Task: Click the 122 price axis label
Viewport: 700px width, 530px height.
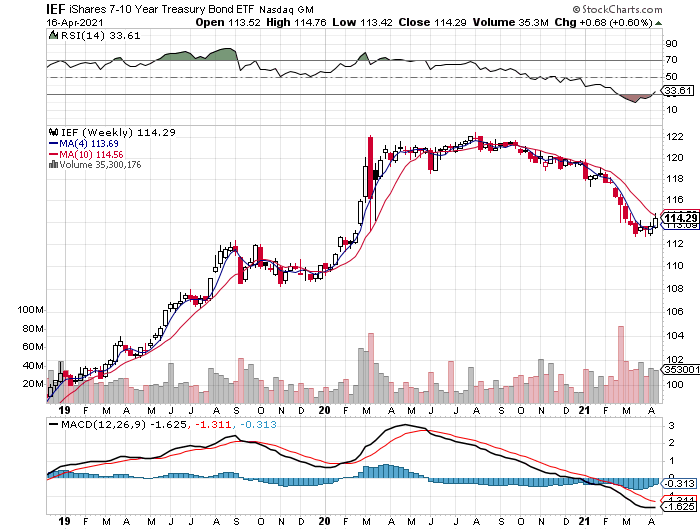Action: [675, 137]
